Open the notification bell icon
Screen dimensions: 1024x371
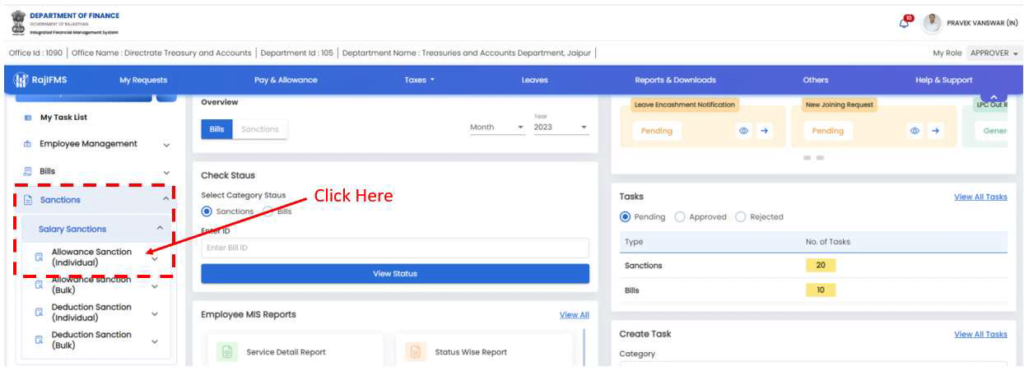coord(905,23)
